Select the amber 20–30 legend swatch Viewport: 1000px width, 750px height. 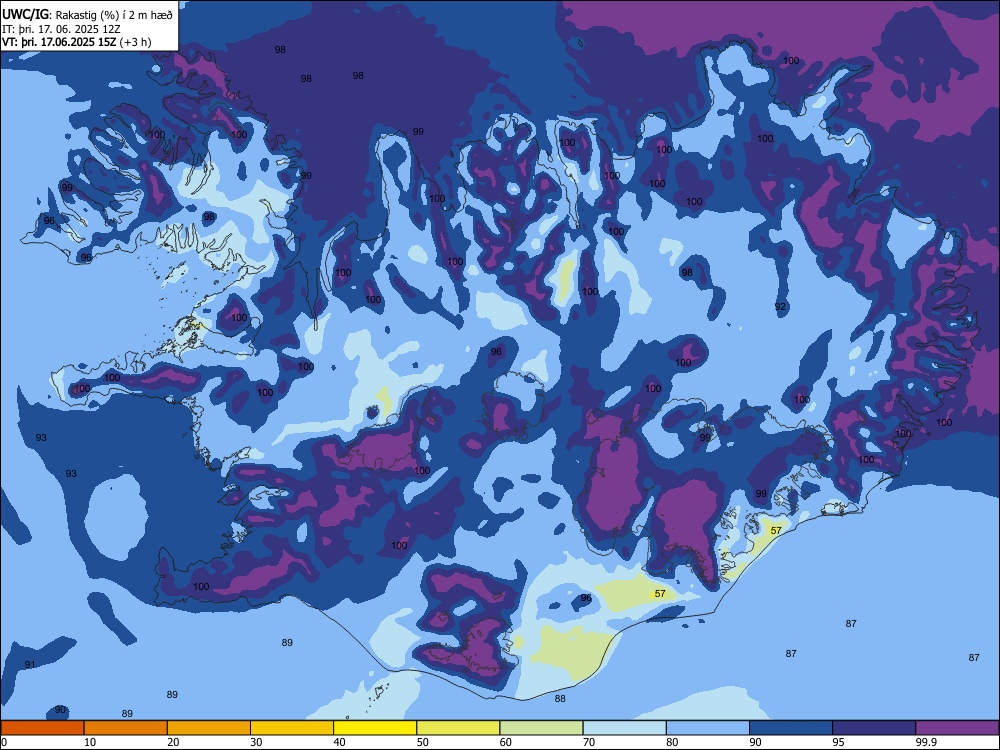click(209, 728)
